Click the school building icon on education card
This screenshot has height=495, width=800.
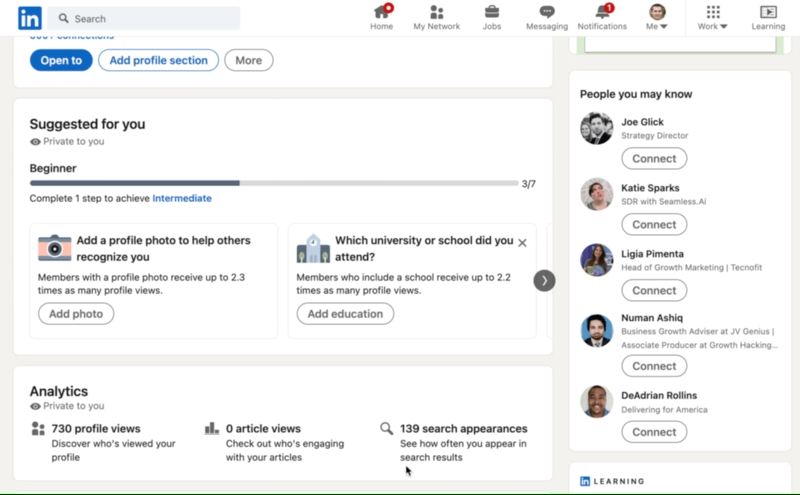click(313, 249)
